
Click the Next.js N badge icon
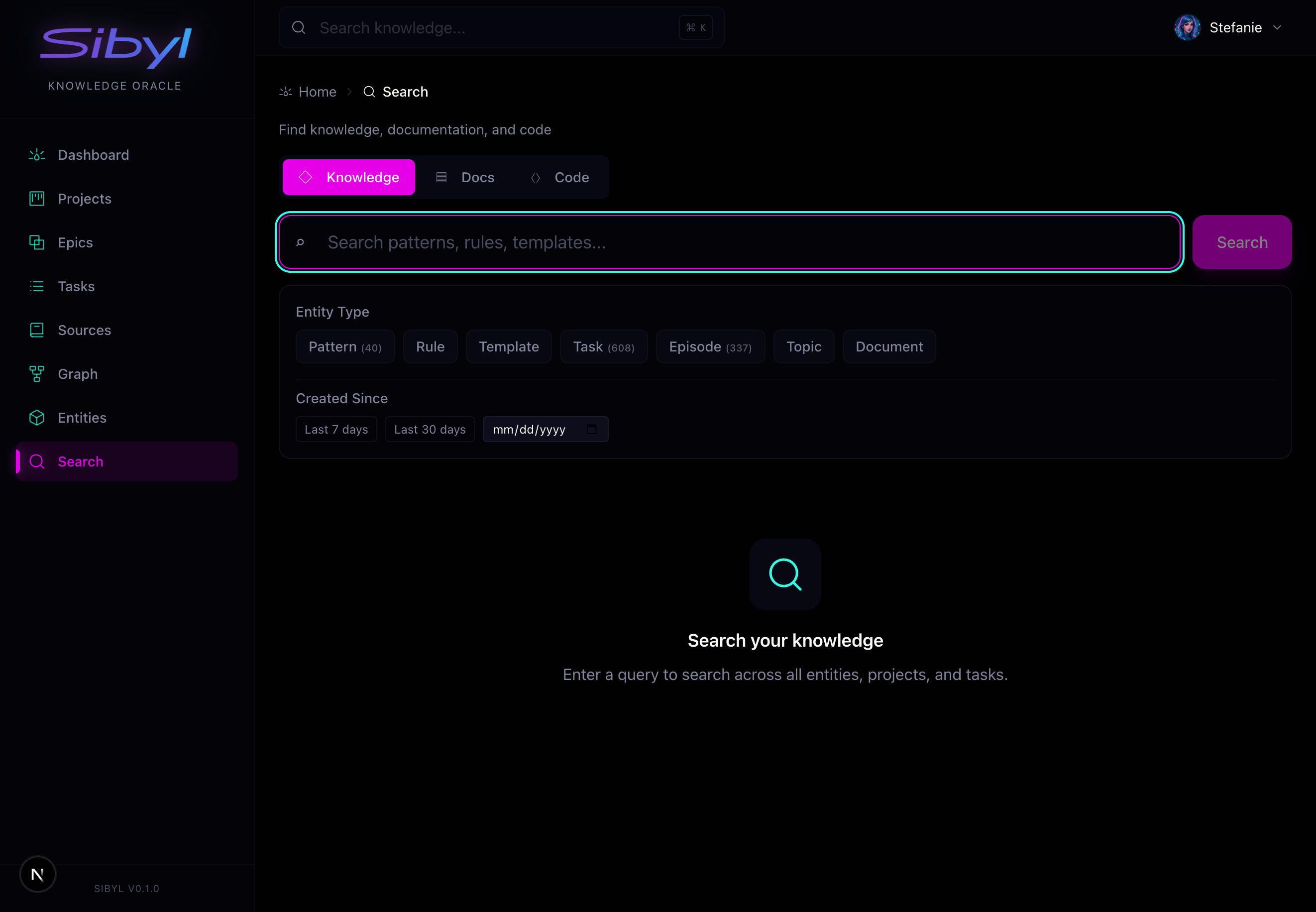point(38,874)
